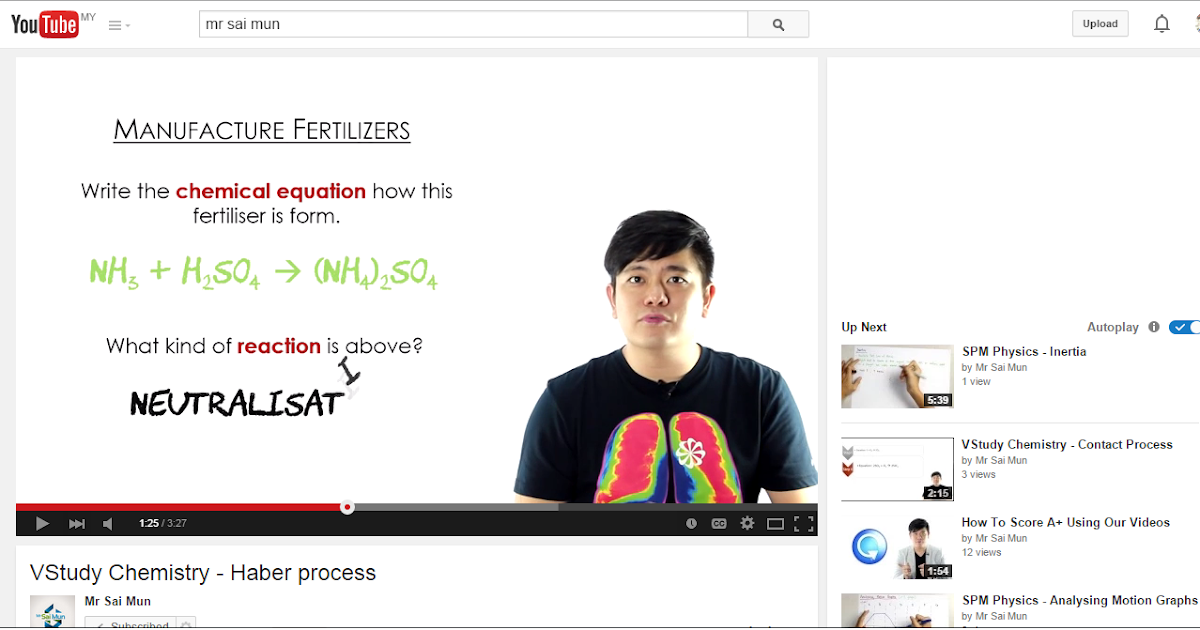1200x630 pixels.
Task: Open VStudy Chemistry - Contact Process video
Action: [x=1067, y=444]
